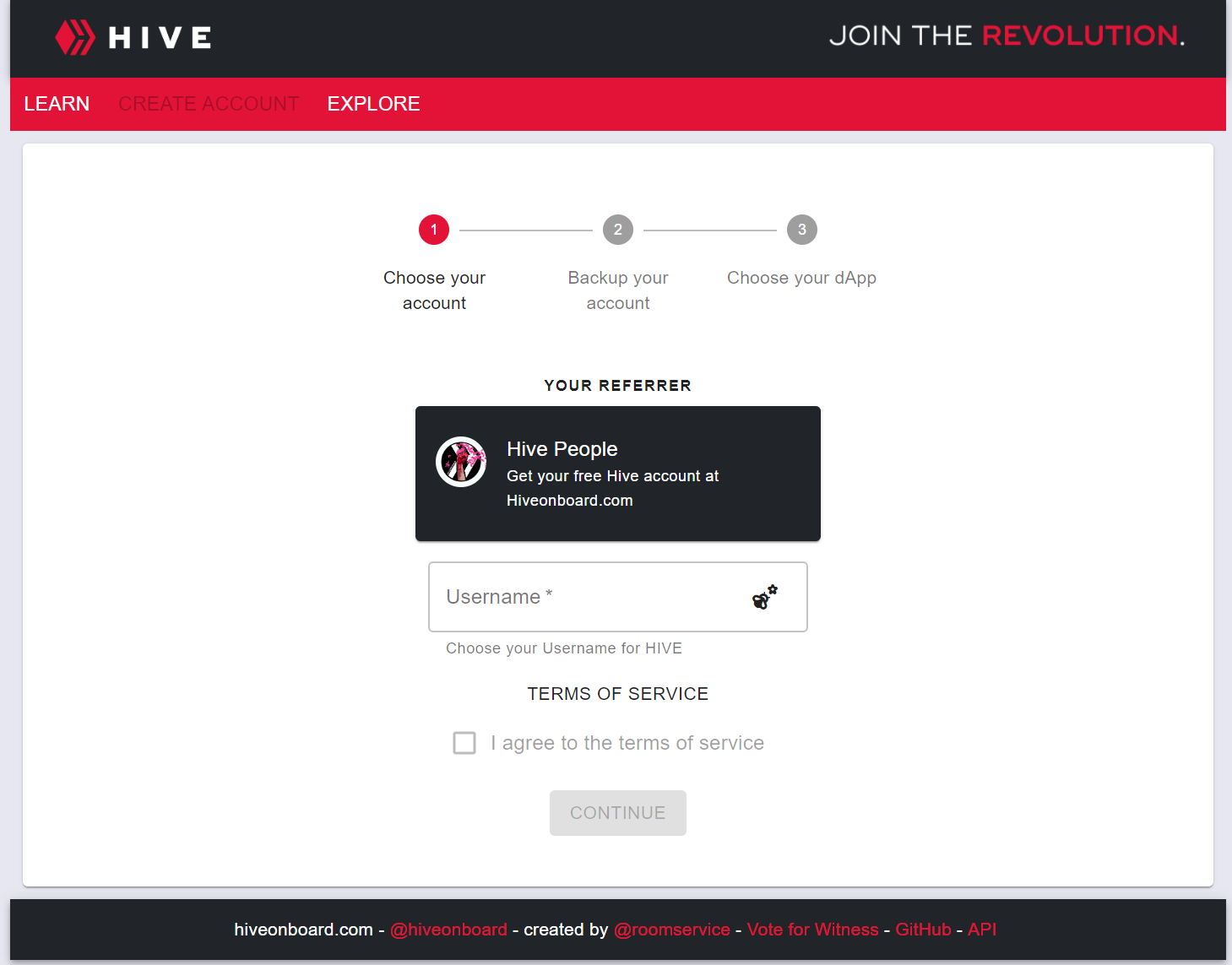This screenshot has width=1232, height=965.
Task: Click the 'JOIN THE REVOLUTION.' header slogan
Action: pyautogui.click(x=1007, y=35)
